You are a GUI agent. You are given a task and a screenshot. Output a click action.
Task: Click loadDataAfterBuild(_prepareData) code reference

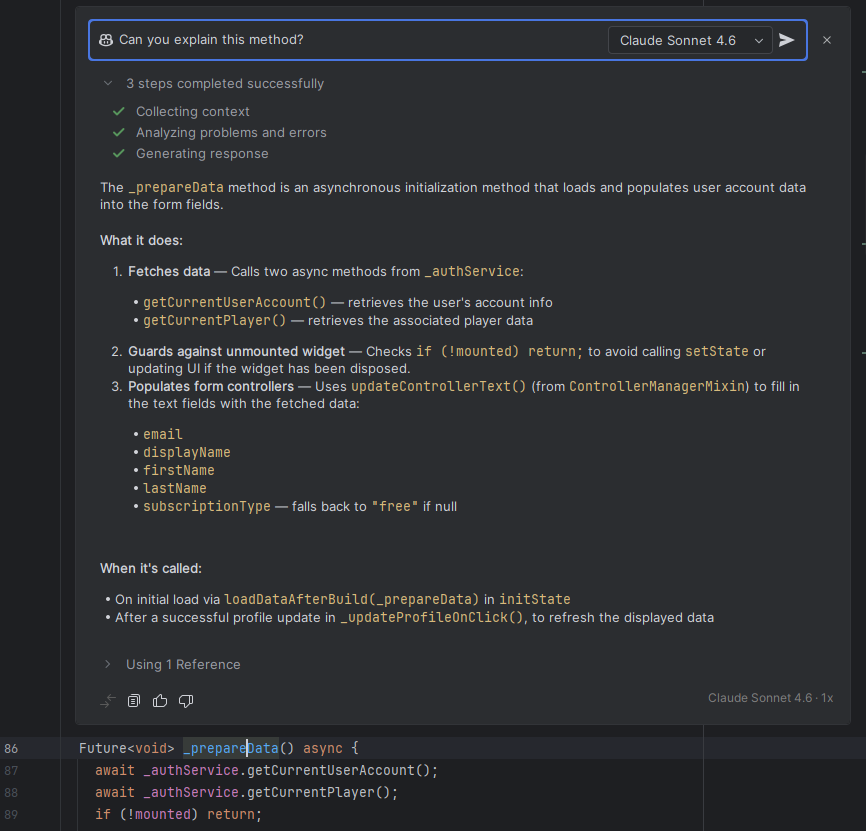351,599
